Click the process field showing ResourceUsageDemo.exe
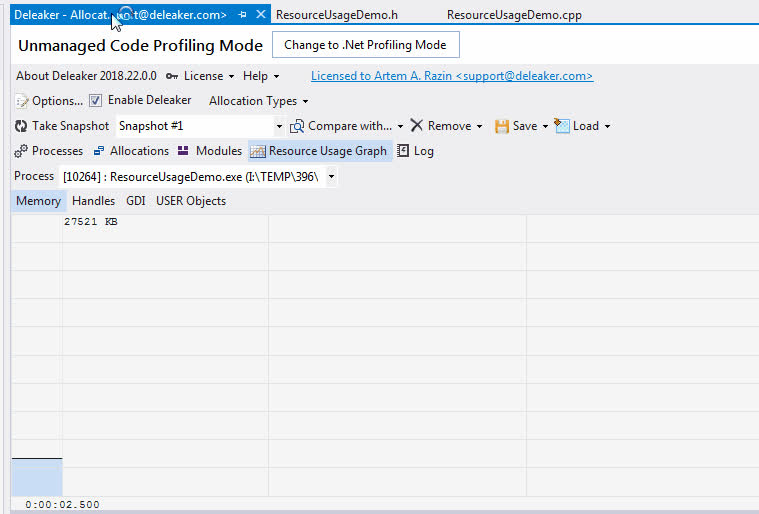Viewport: 759px width, 514px height. pyautogui.click(x=192, y=177)
